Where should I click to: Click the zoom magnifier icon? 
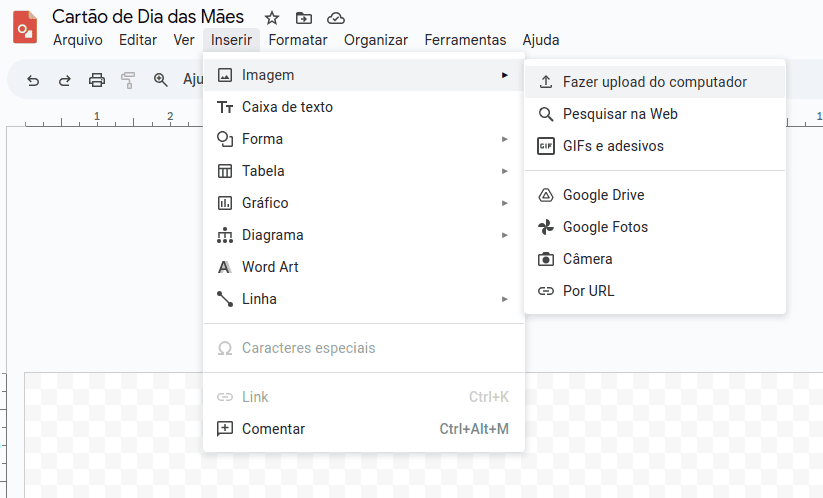click(160, 80)
